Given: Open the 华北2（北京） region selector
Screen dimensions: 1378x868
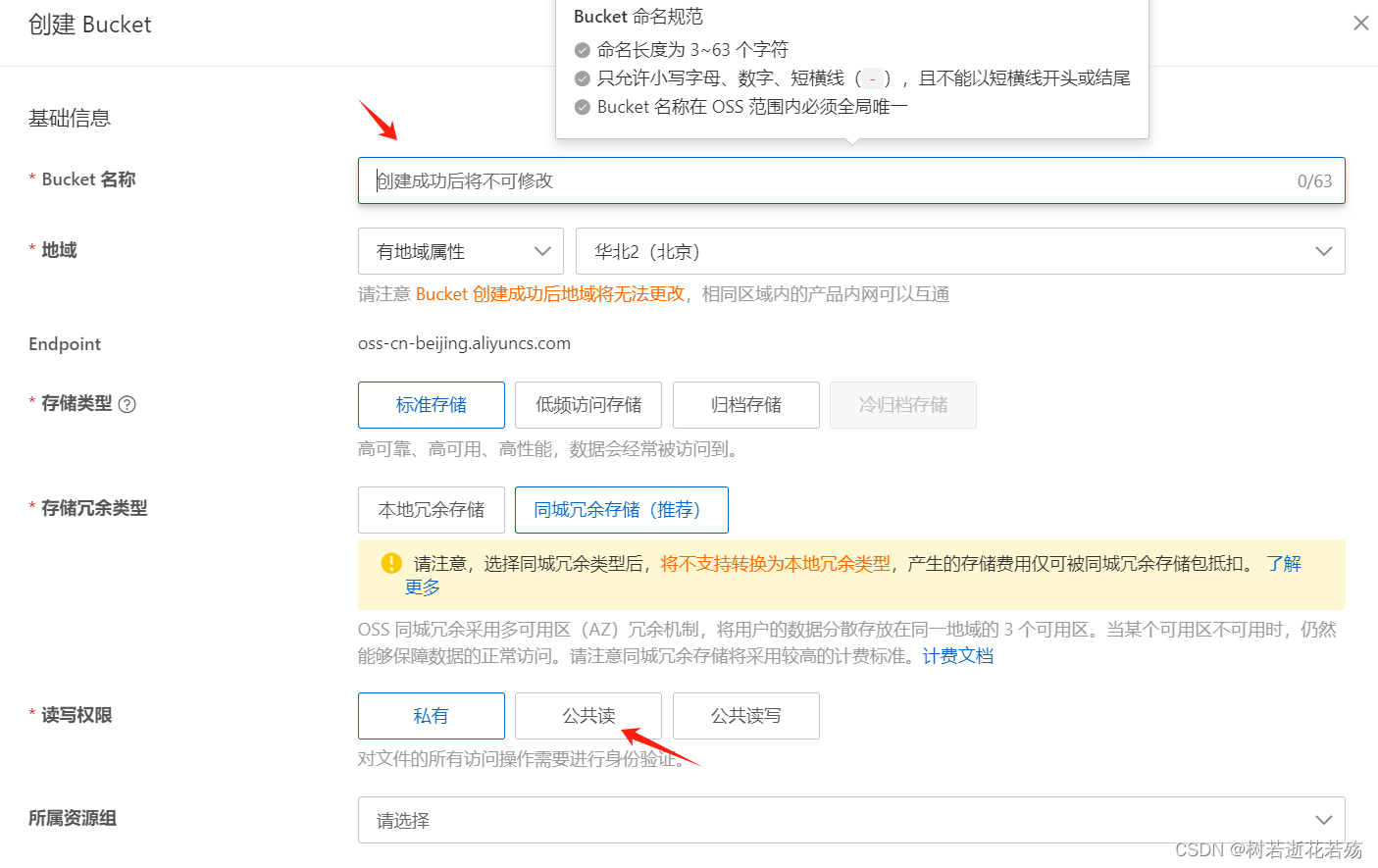Looking at the screenshot, I should click(x=961, y=251).
